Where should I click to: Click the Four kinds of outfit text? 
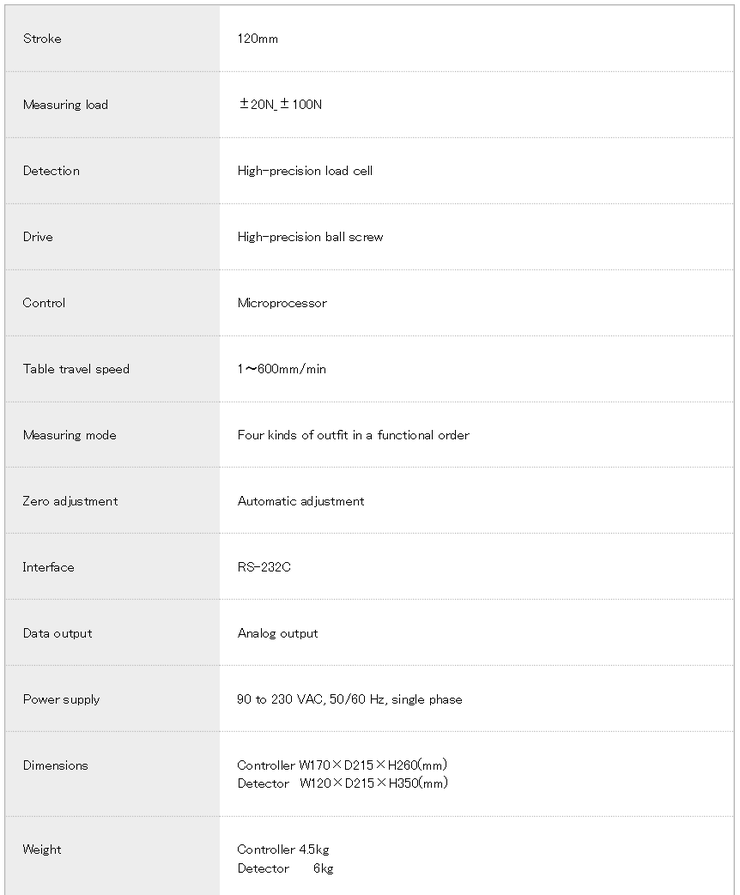tap(353, 435)
